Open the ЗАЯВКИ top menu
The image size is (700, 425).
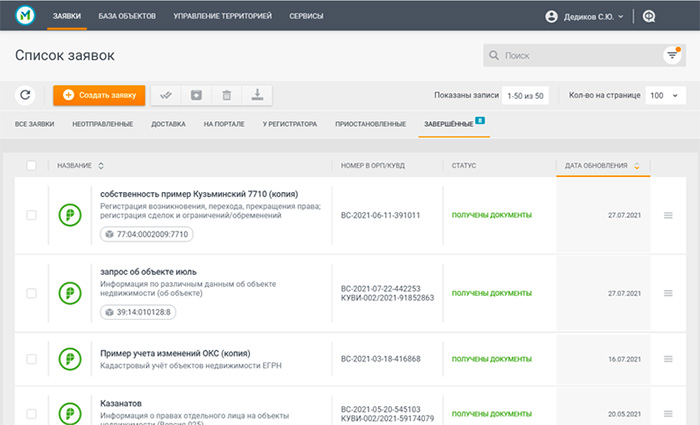coord(67,16)
